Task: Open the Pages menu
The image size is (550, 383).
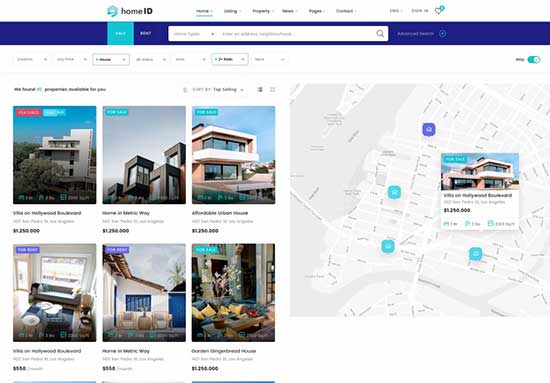Action: pos(317,11)
